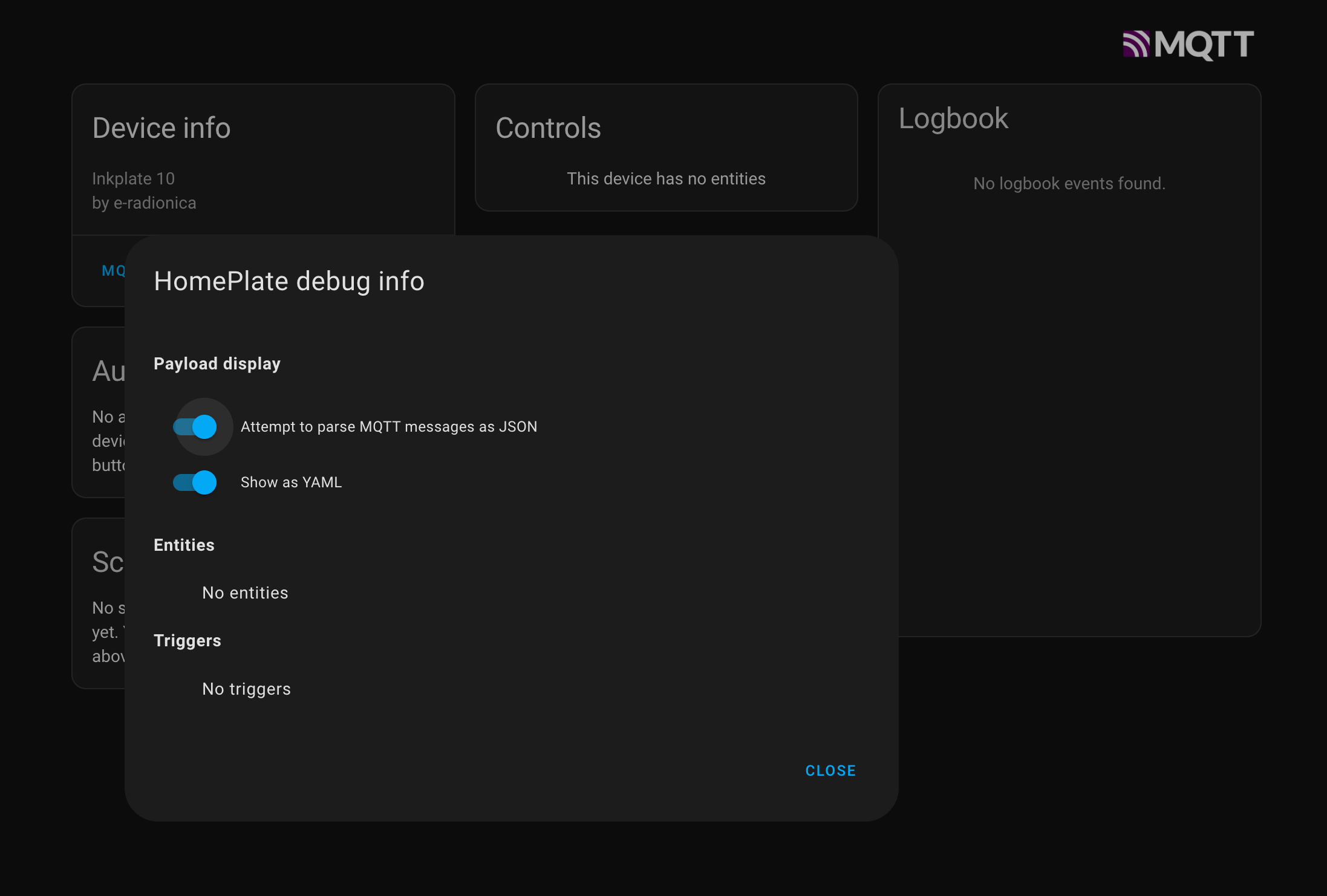
Task: Click the Controls card heading
Action: 548,128
